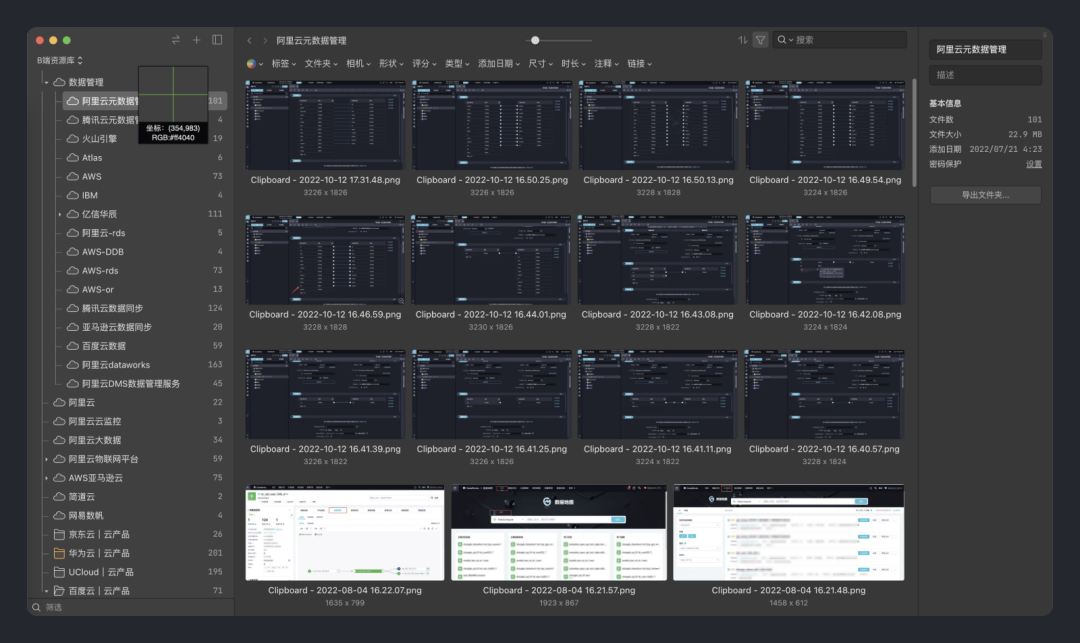1080x643 pixels.
Task: Select thumbnail Clipboard 2022-08-04 16.22.07.png
Action: pyautogui.click(x=344, y=532)
